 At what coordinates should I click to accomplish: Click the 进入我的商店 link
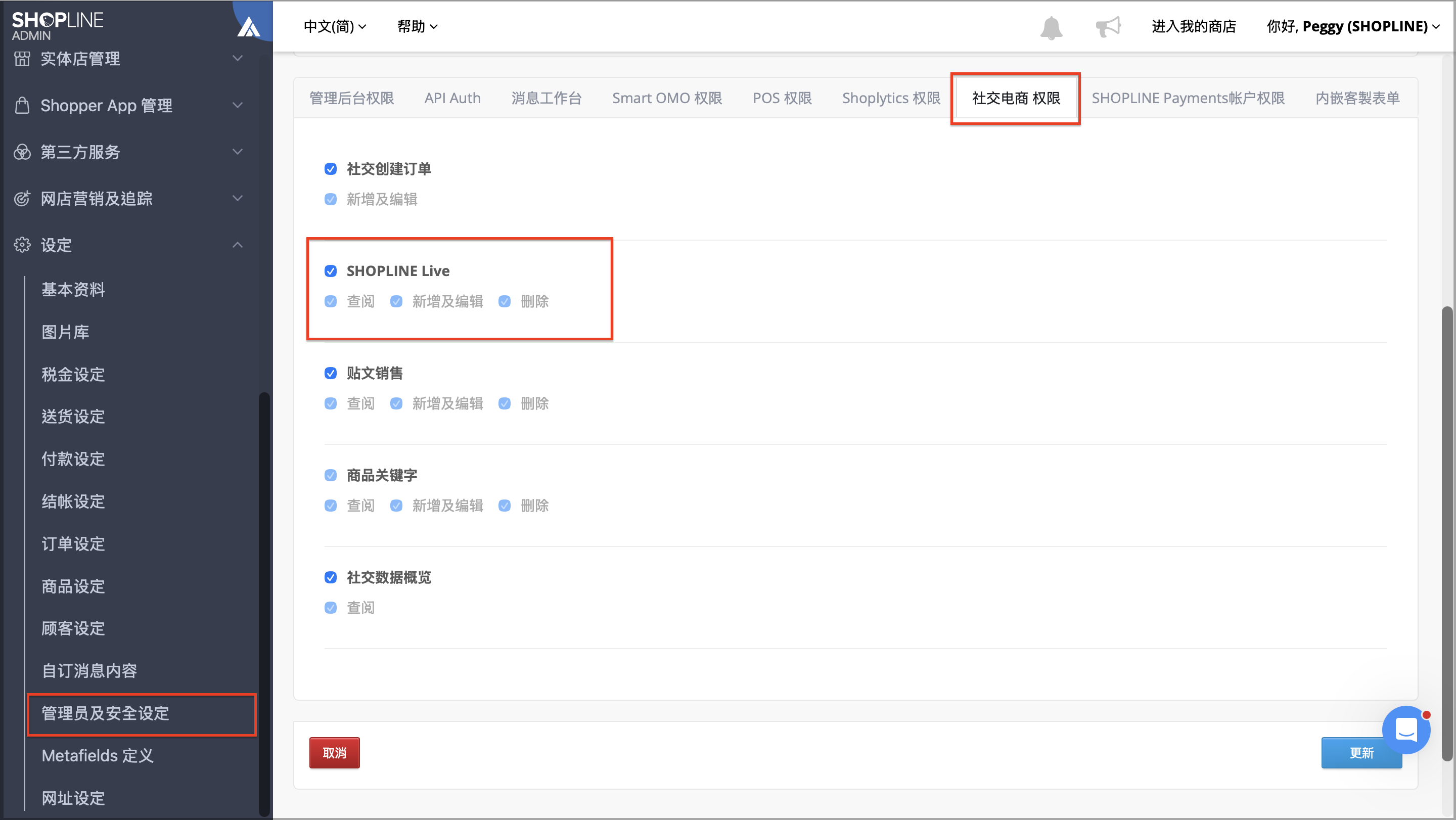1194,27
